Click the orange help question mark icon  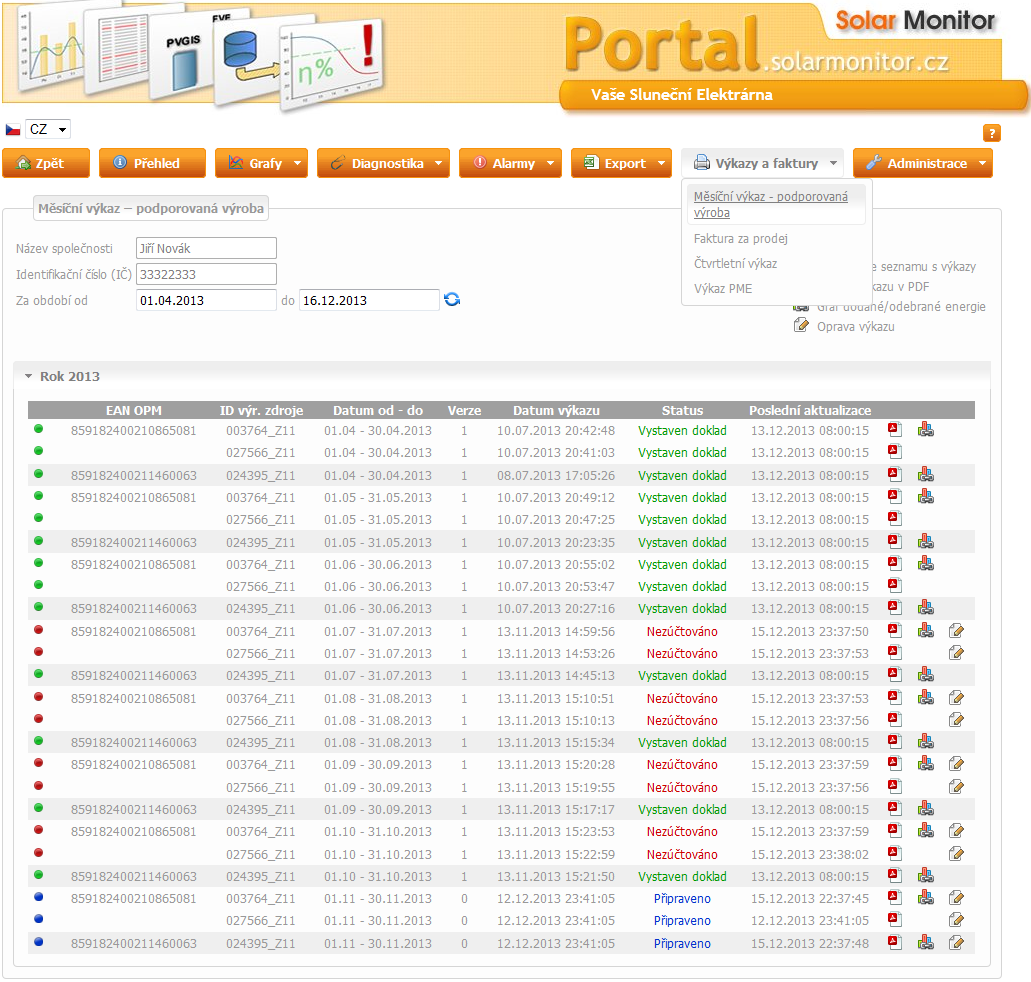992,133
